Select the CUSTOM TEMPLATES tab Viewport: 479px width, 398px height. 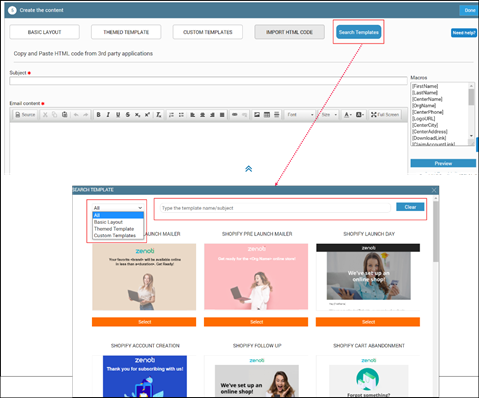208,32
